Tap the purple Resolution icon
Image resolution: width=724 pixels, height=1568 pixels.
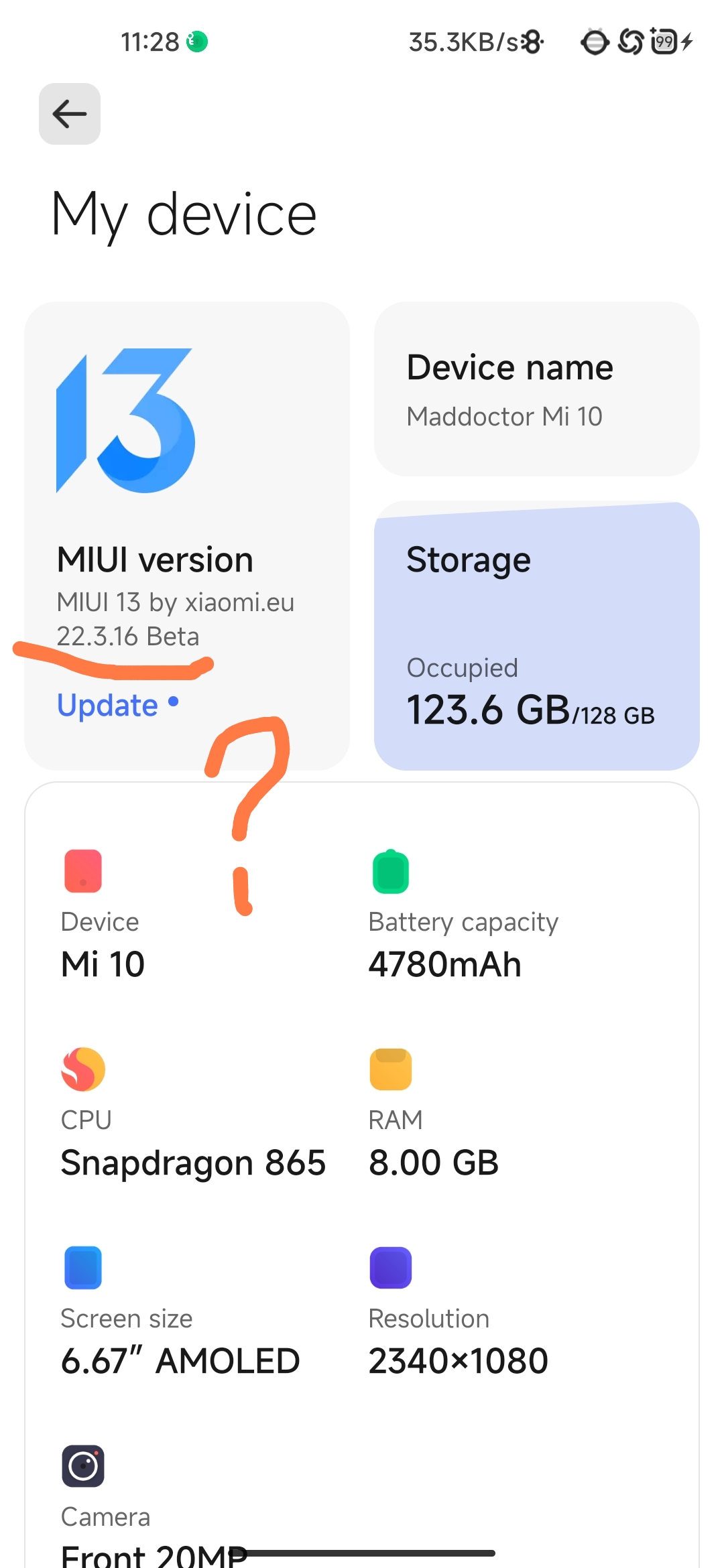391,1268
